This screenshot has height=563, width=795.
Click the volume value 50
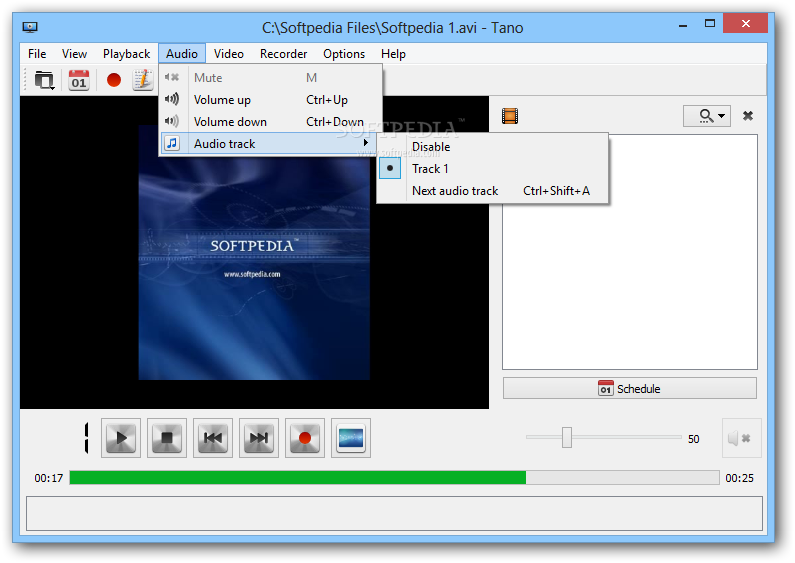694,439
